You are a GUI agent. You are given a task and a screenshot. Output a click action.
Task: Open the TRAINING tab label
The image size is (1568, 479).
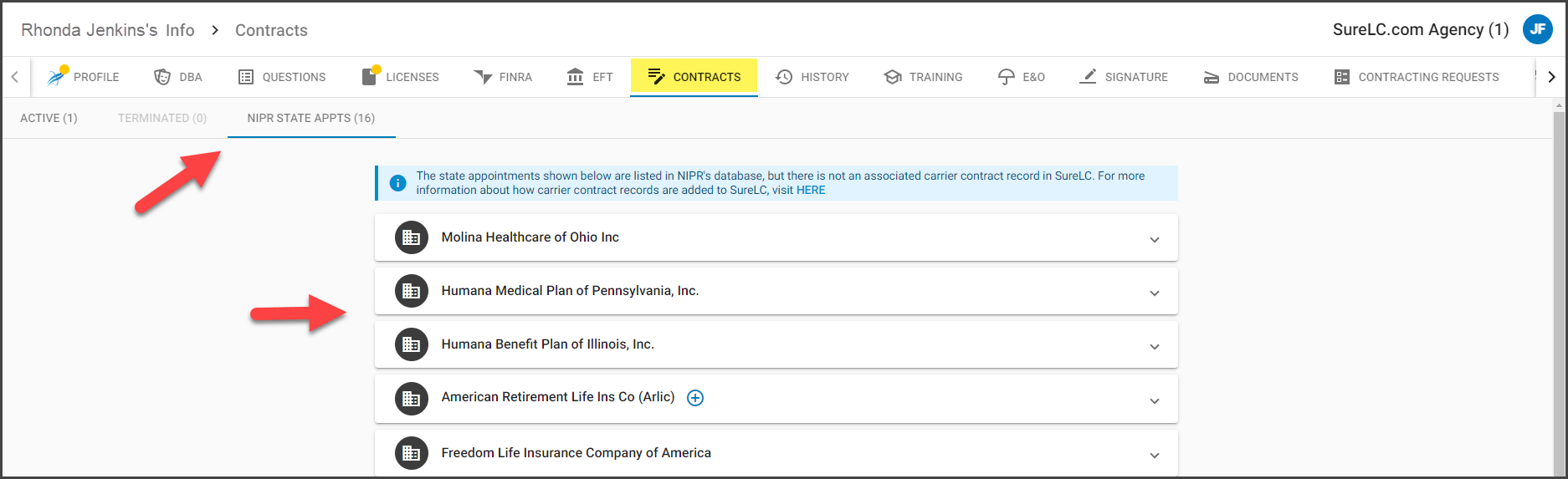click(x=935, y=77)
